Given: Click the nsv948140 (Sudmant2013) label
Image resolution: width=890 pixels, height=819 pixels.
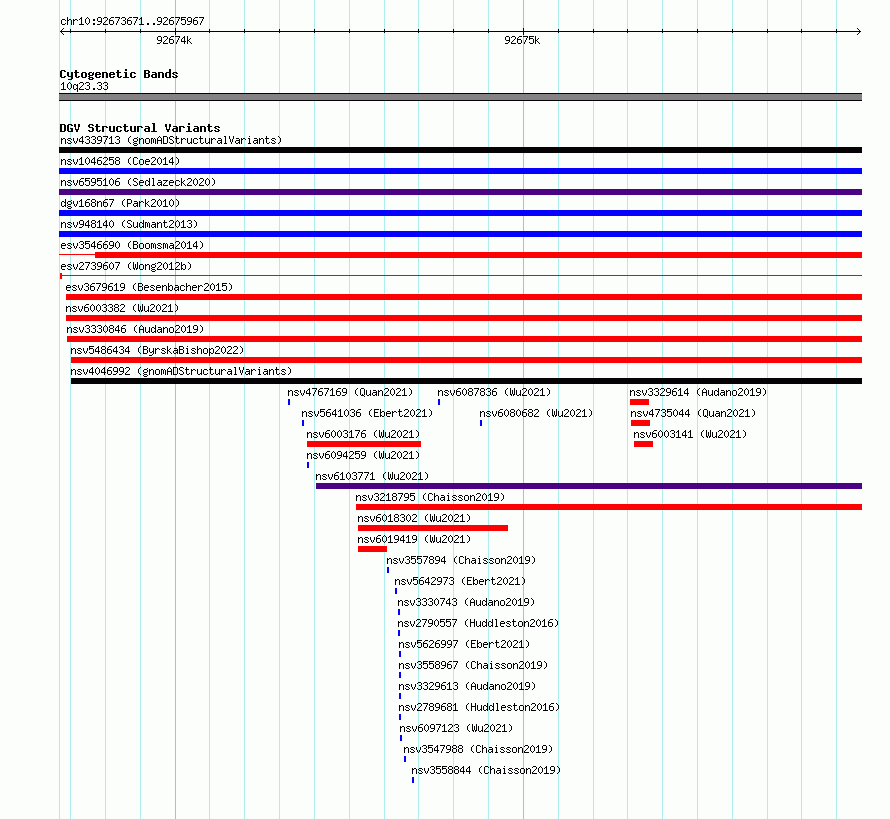Looking at the screenshot, I should tap(129, 224).
